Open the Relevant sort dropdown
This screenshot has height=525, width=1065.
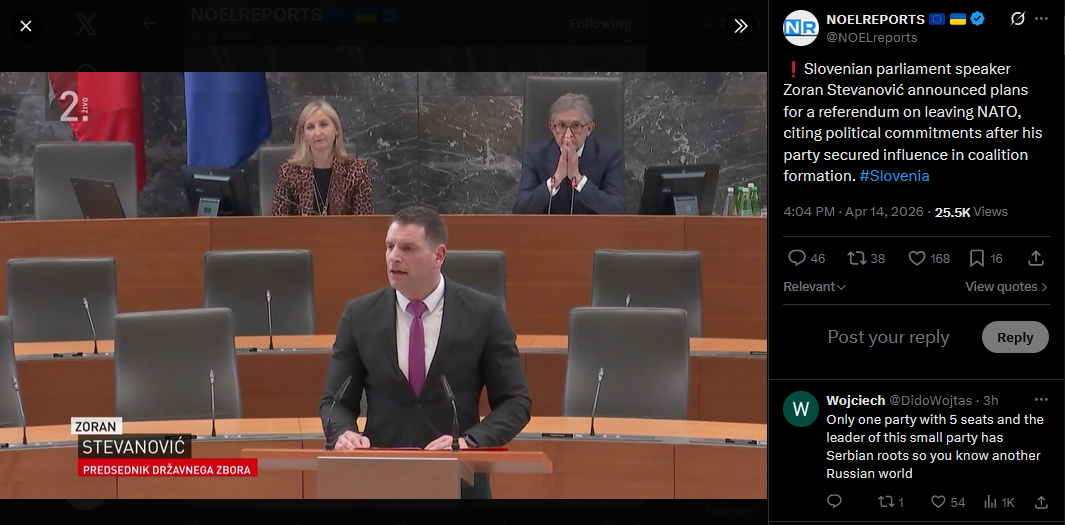click(814, 287)
